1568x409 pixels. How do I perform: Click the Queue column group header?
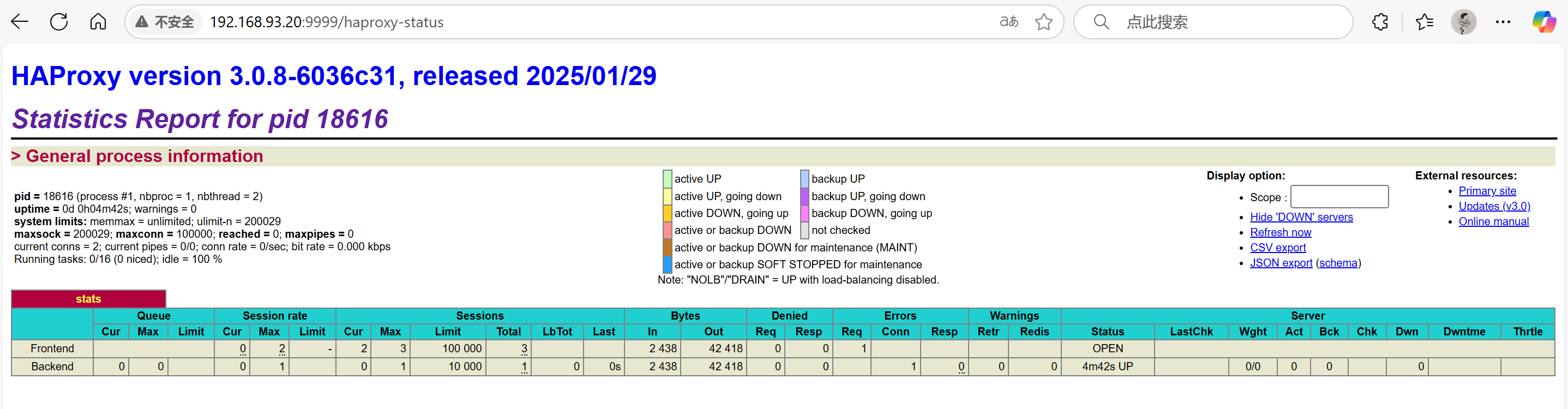coord(153,316)
